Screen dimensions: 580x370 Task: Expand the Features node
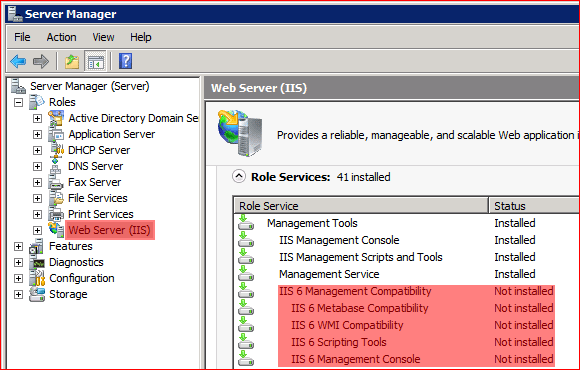(18, 246)
